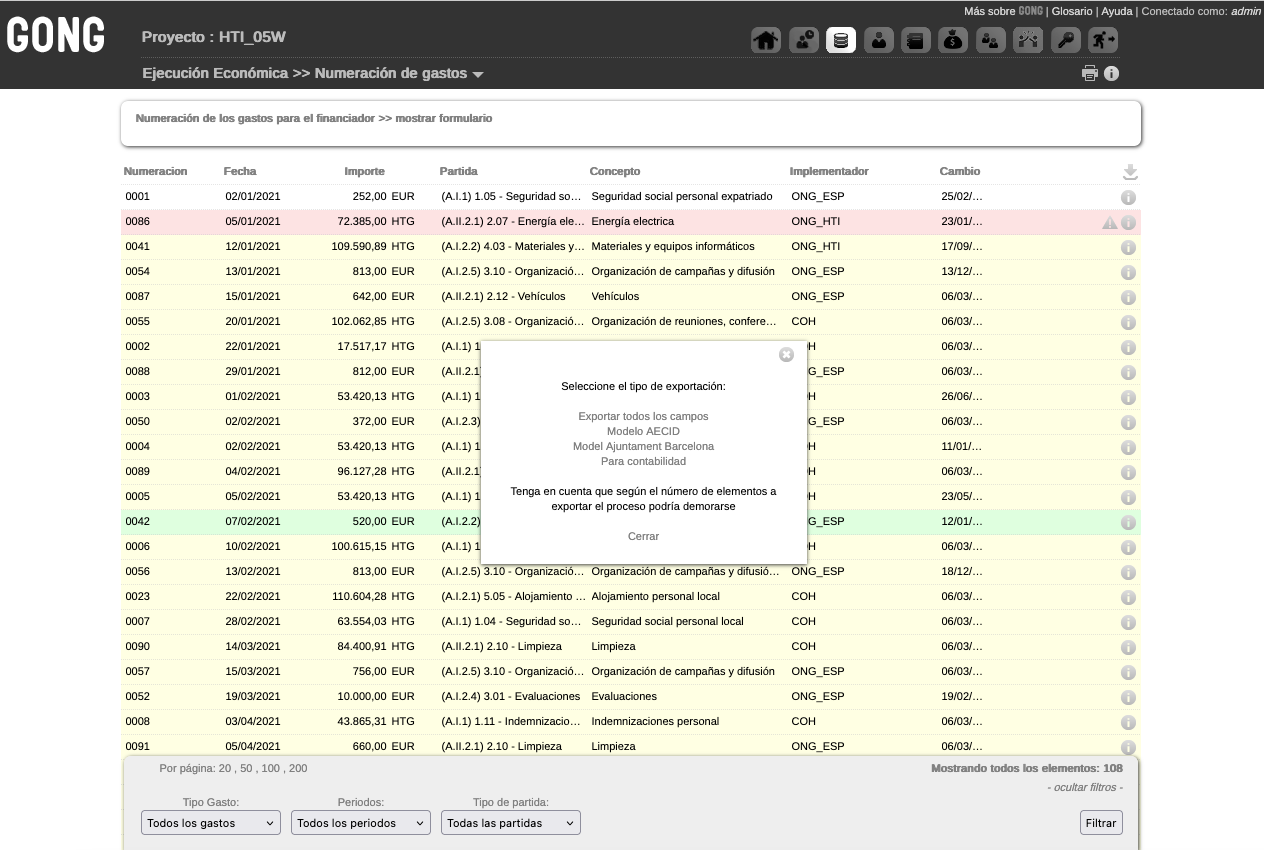The image size is (1264, 850).
Task: Expand the Tipo de partida dropdown
Action: [511, 823]
